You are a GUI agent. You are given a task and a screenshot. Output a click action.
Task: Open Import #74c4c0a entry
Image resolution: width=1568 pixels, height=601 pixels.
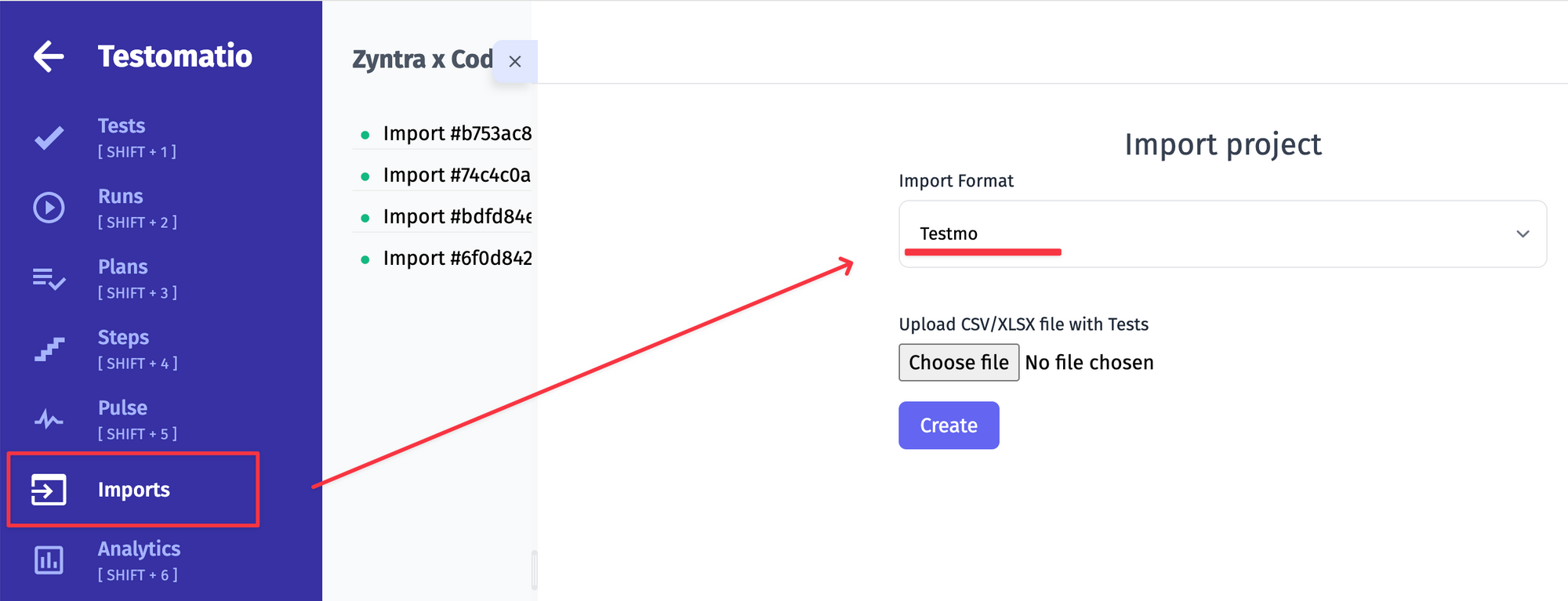(456, 176)
